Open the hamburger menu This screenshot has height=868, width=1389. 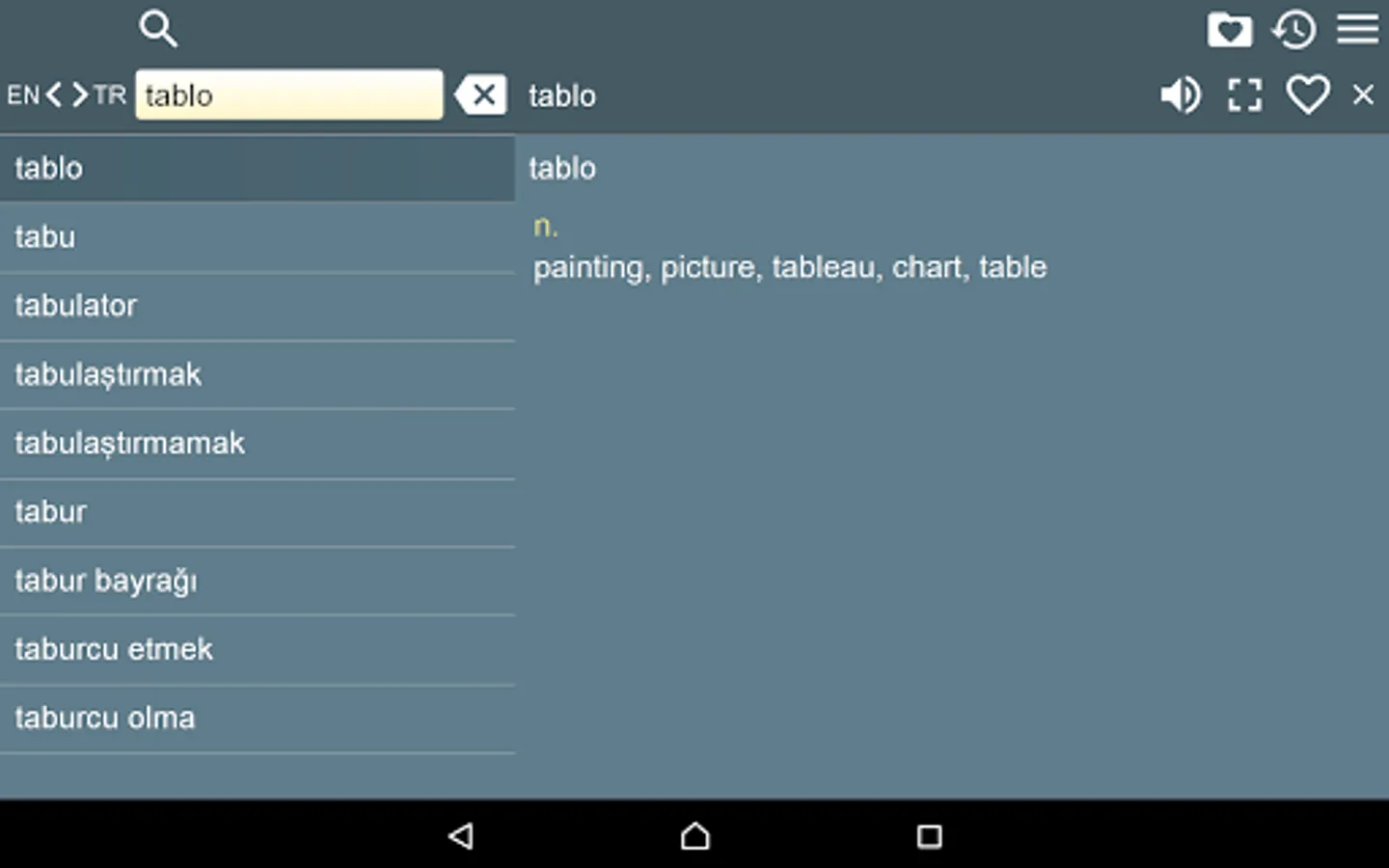[1357, 30]
